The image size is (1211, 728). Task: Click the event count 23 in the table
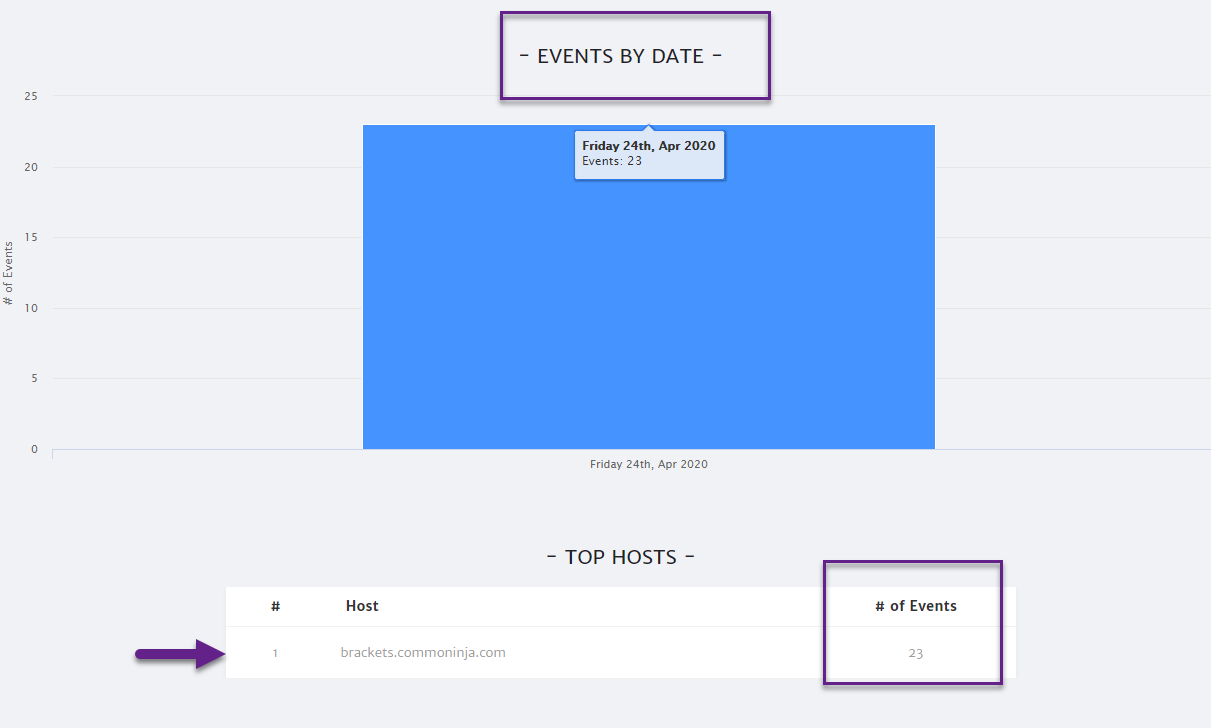coord(916,653)
